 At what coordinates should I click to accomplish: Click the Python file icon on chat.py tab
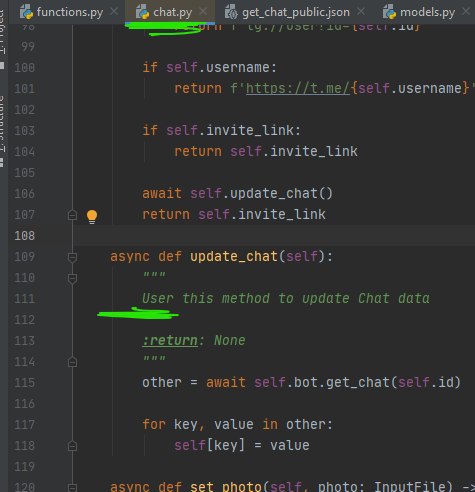[142, 12]
